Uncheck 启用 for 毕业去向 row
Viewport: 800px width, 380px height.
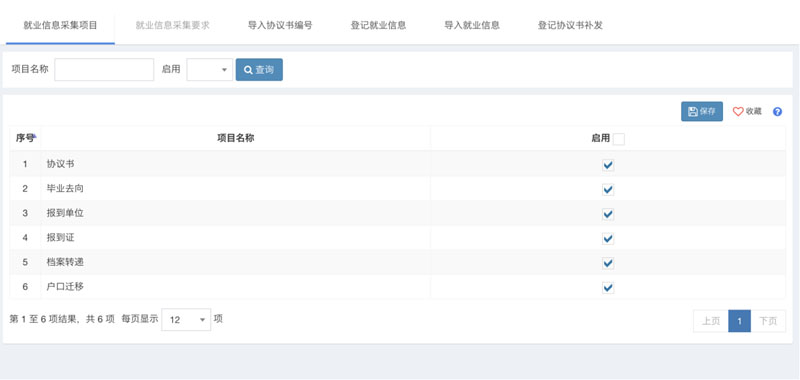[608, 190]
